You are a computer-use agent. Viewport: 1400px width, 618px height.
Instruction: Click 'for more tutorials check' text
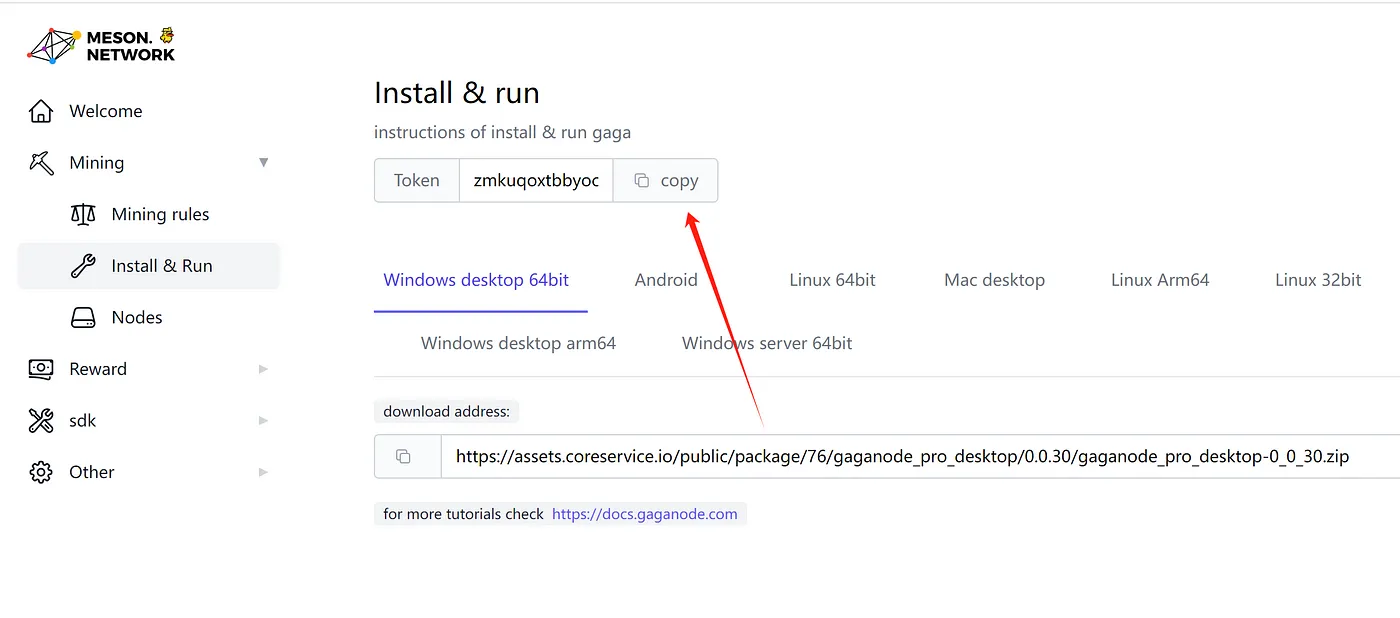click(x=463, y=514)
